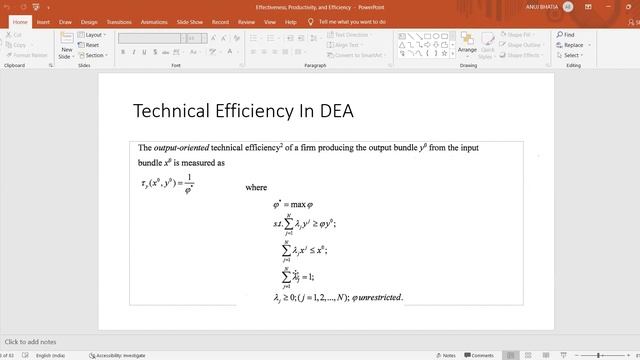The height and width of the screenshot is (360, 640).
Task: Click the slide title Technical Efficiency In DEA
Action: click(x=243, y=111)
